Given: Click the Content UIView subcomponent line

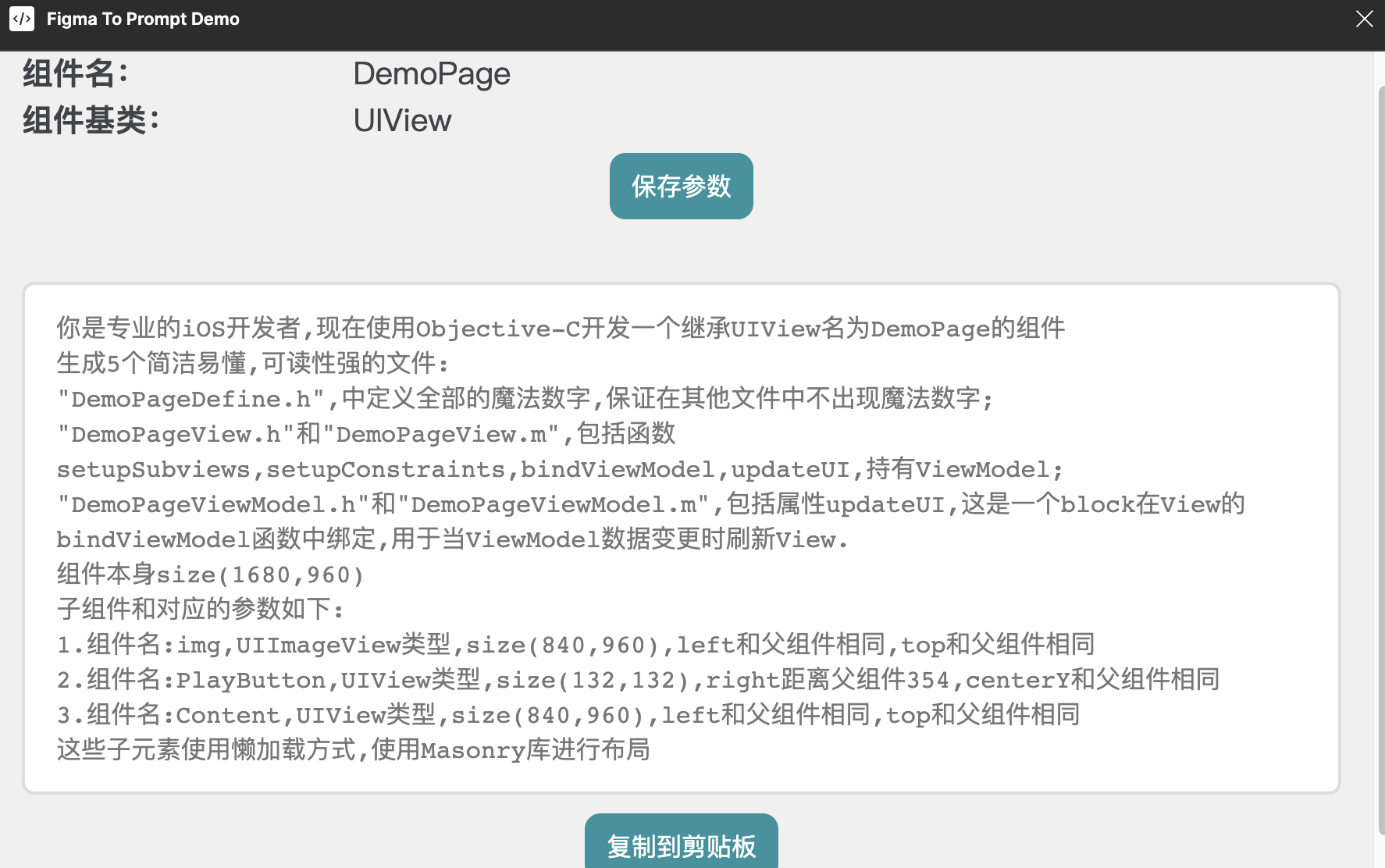Looking at the screenshot, I should [x=568, y=715].
